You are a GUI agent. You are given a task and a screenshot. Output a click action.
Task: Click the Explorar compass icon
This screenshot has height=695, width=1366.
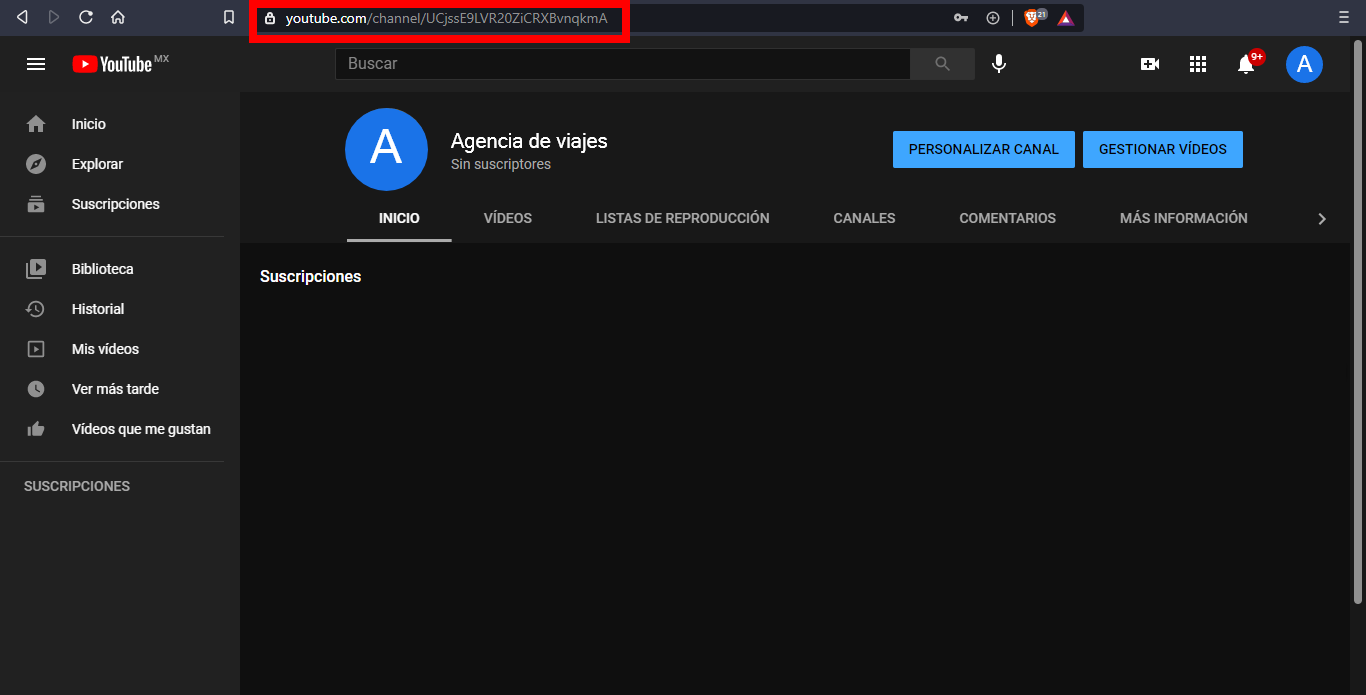coord(36,164)
